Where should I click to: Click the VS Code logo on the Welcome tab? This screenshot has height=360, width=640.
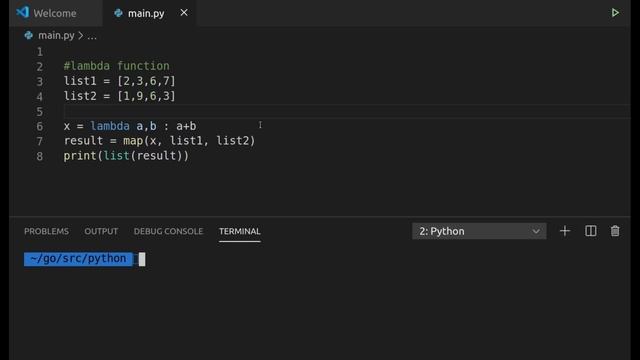pyautogui.click(x=22, y=12)
